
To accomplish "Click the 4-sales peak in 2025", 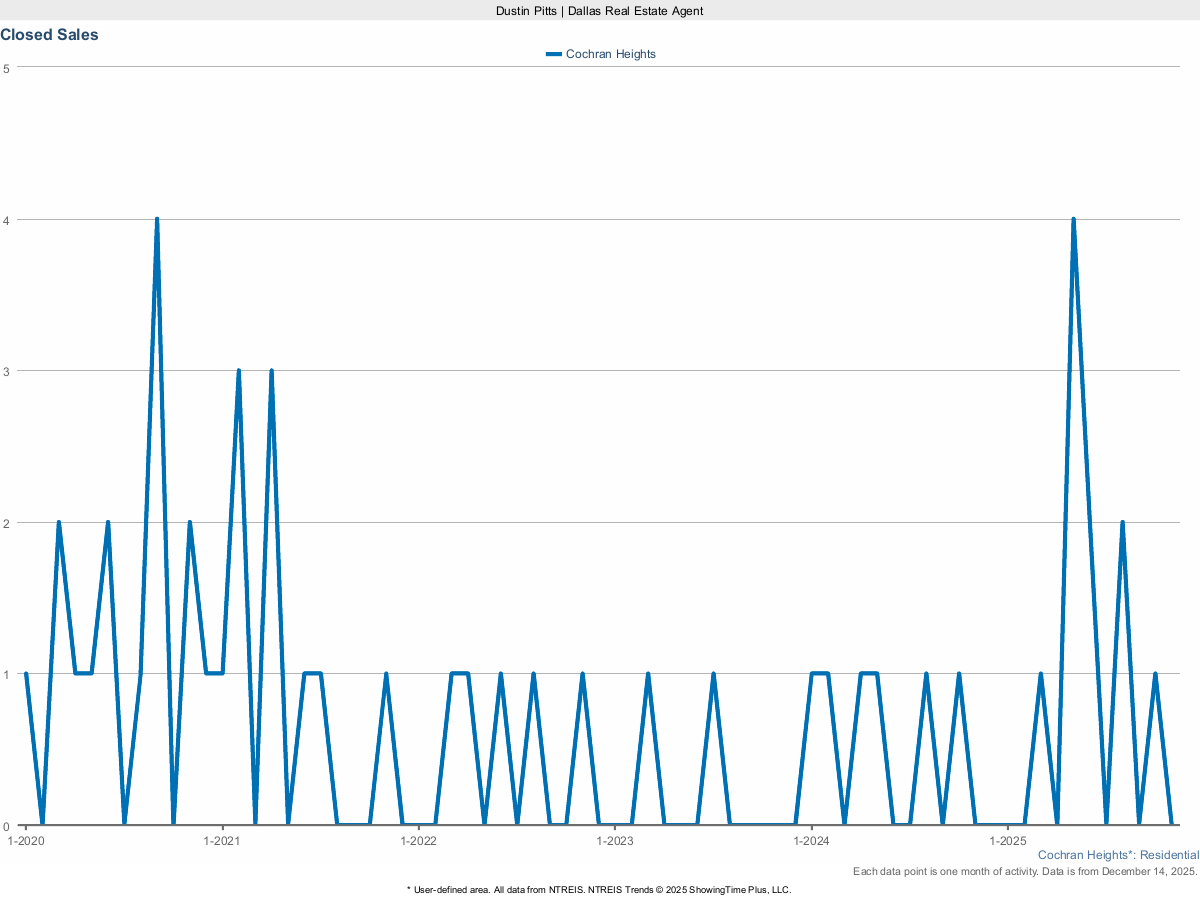I will [1073, 219].
